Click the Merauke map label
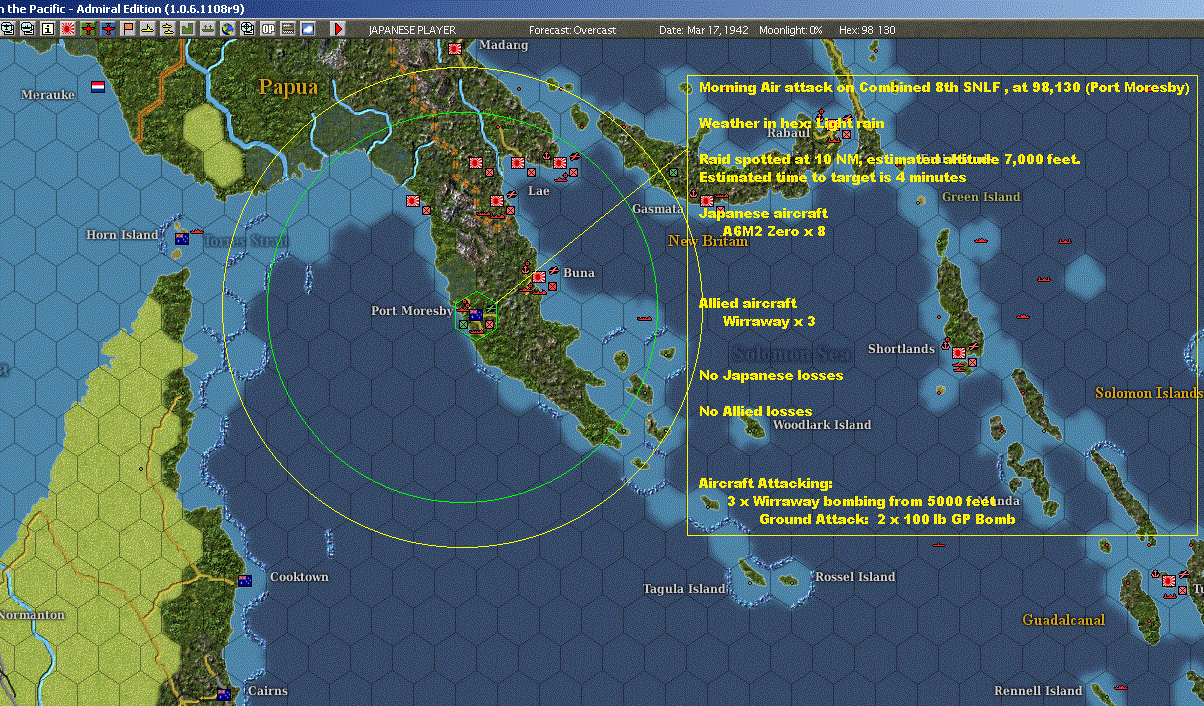This screenshot has width=1204, height=706. 48,94
